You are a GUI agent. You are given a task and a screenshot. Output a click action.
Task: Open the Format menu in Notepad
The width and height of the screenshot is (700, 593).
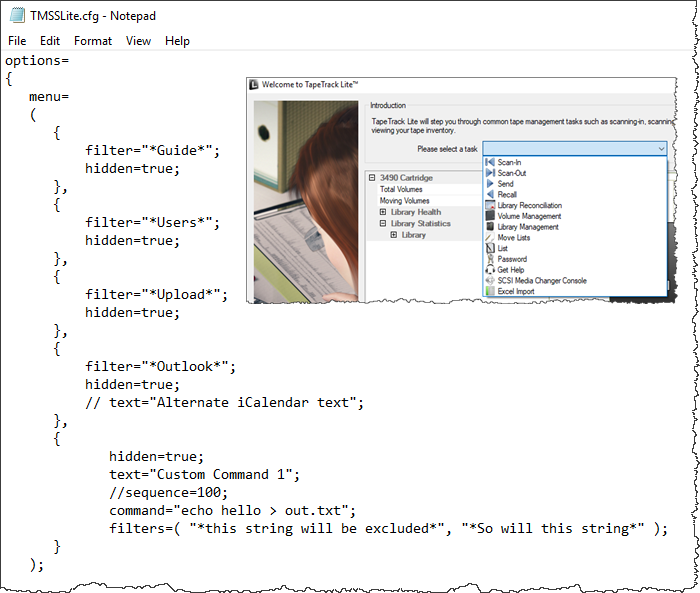tap(93, 41)
